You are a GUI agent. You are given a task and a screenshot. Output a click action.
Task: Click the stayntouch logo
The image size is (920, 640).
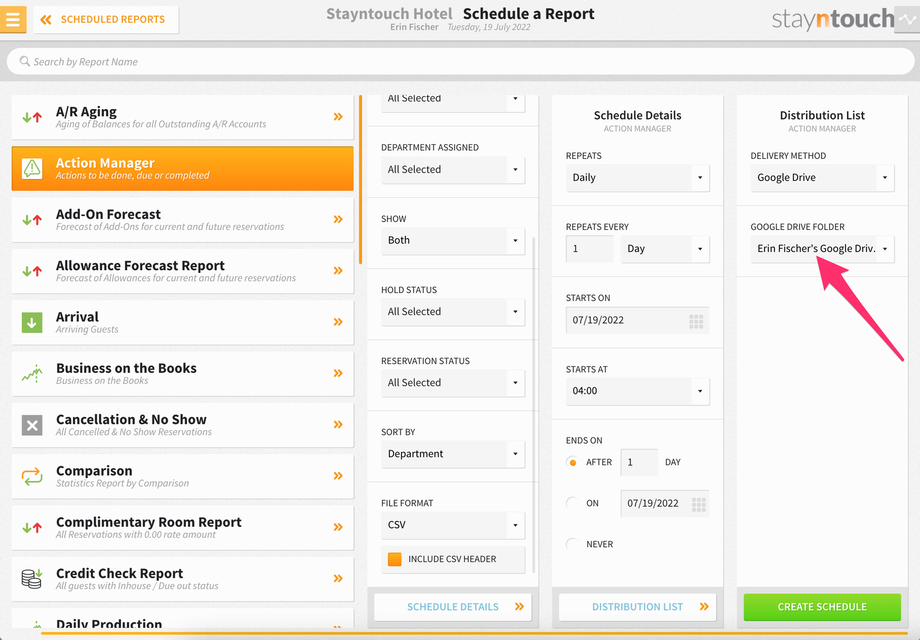(832, 19)
